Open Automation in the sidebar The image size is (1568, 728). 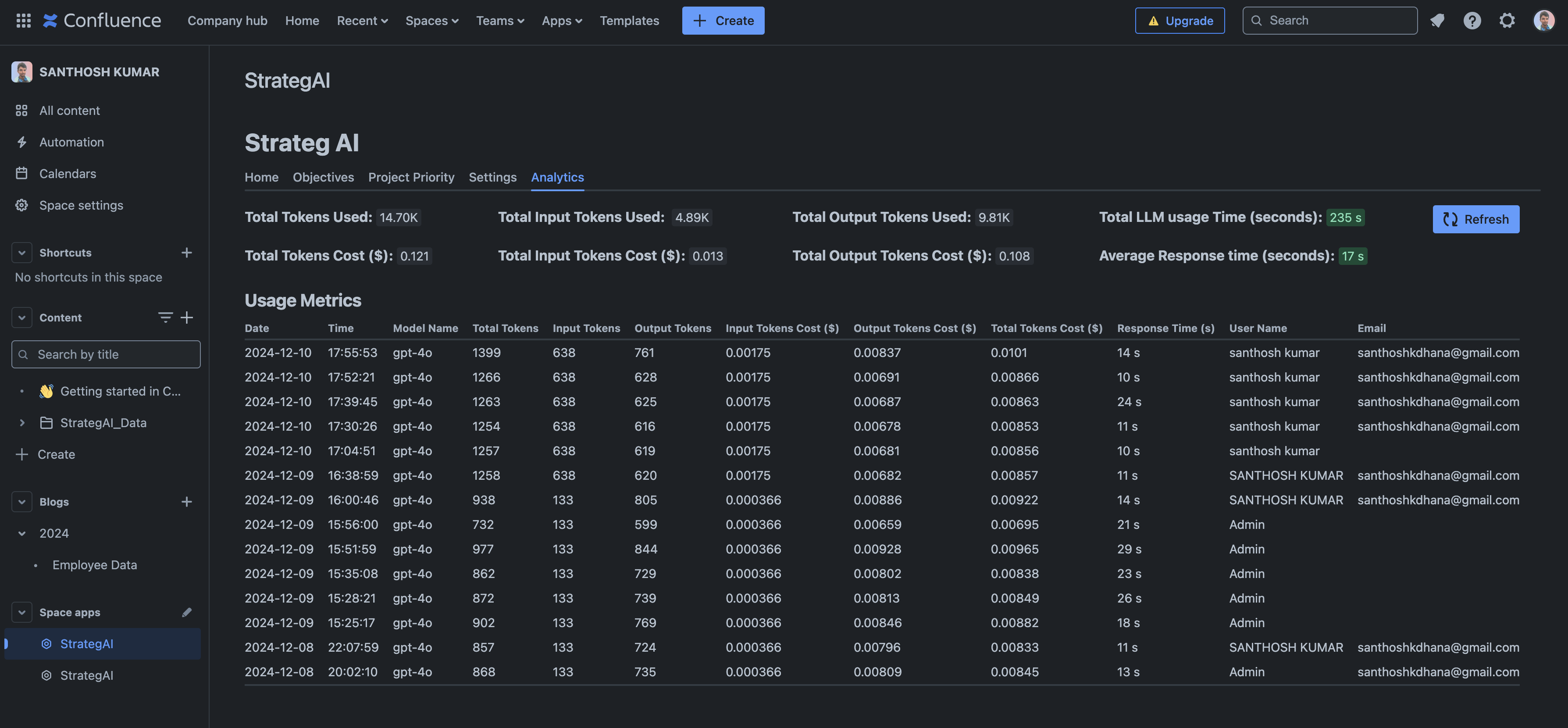71,142
